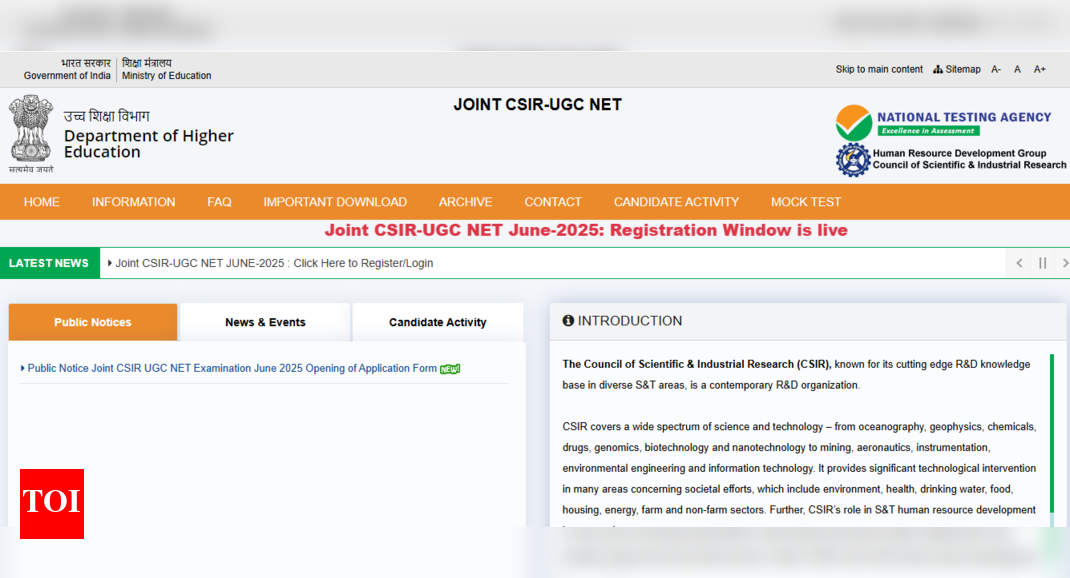Screen dimensions: 1070x578
Task: Open the June 2025 Application Form public notice
Action: tap(232, 368)
